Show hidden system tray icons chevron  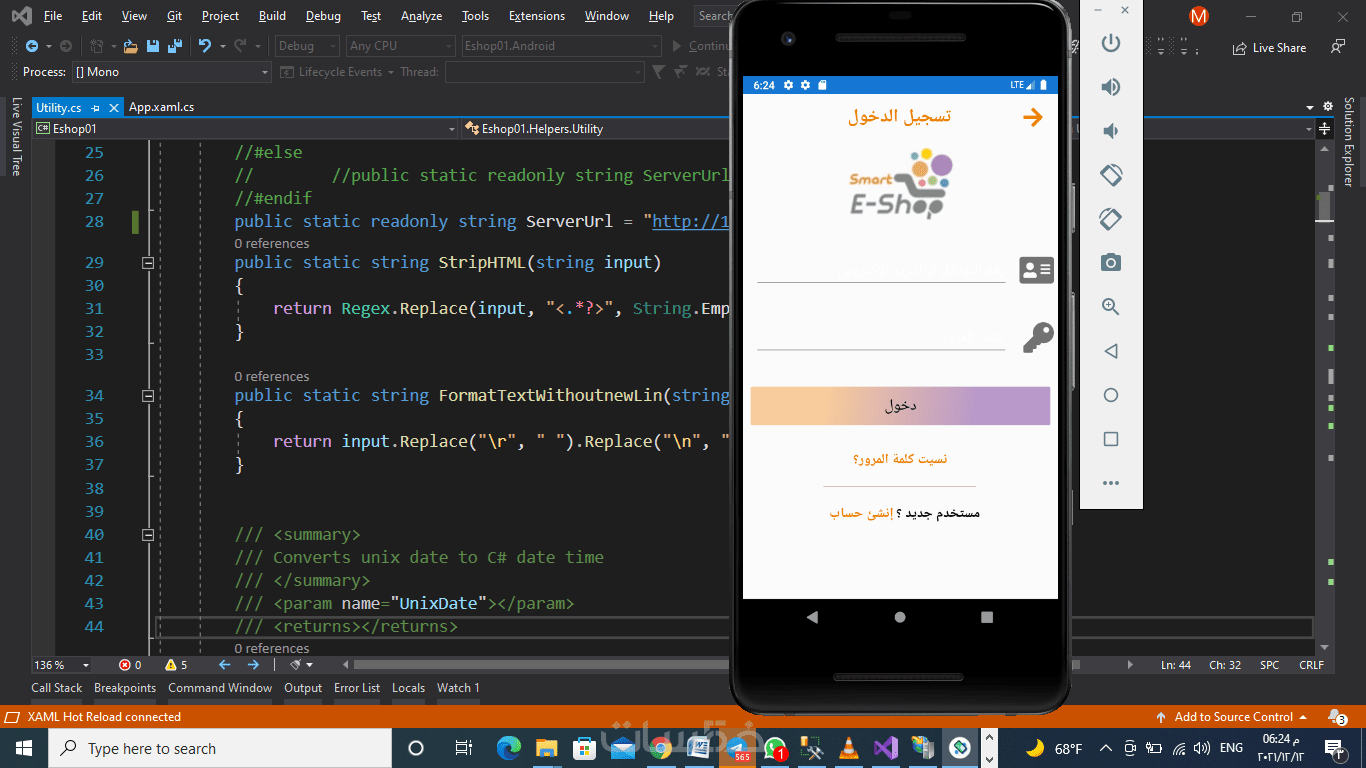coord(1106,748)
